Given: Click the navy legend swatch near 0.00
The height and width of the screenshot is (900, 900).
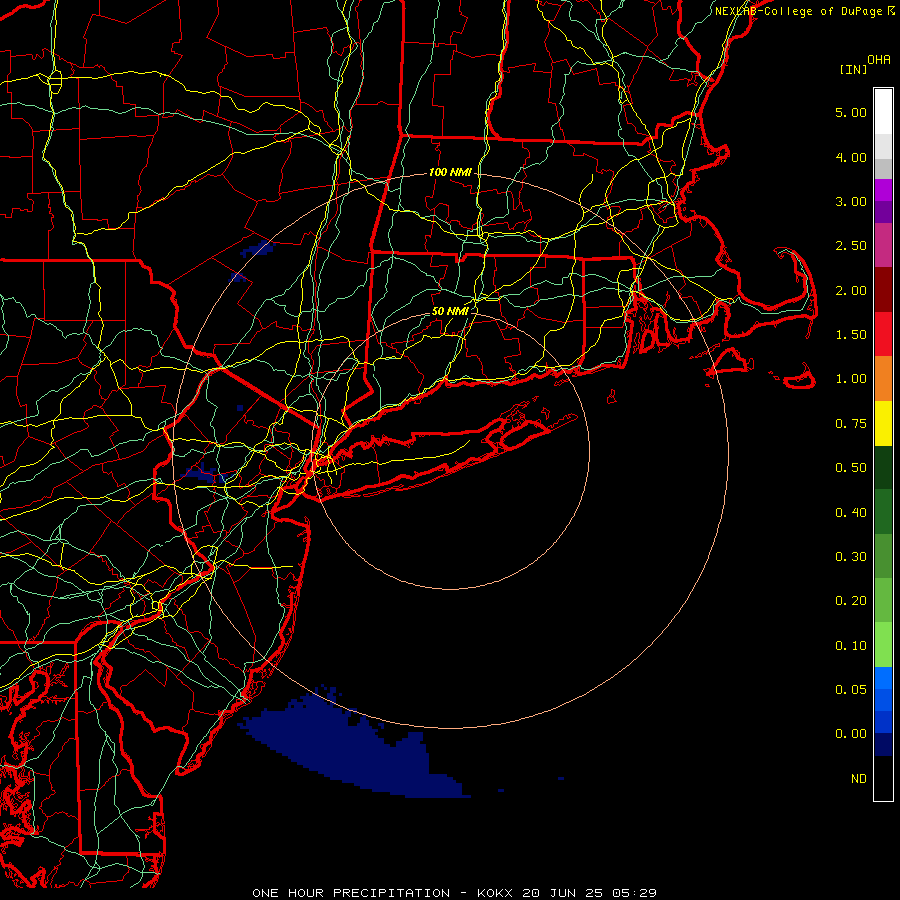Looking at the screenshot, I should (x=883, y=745).
